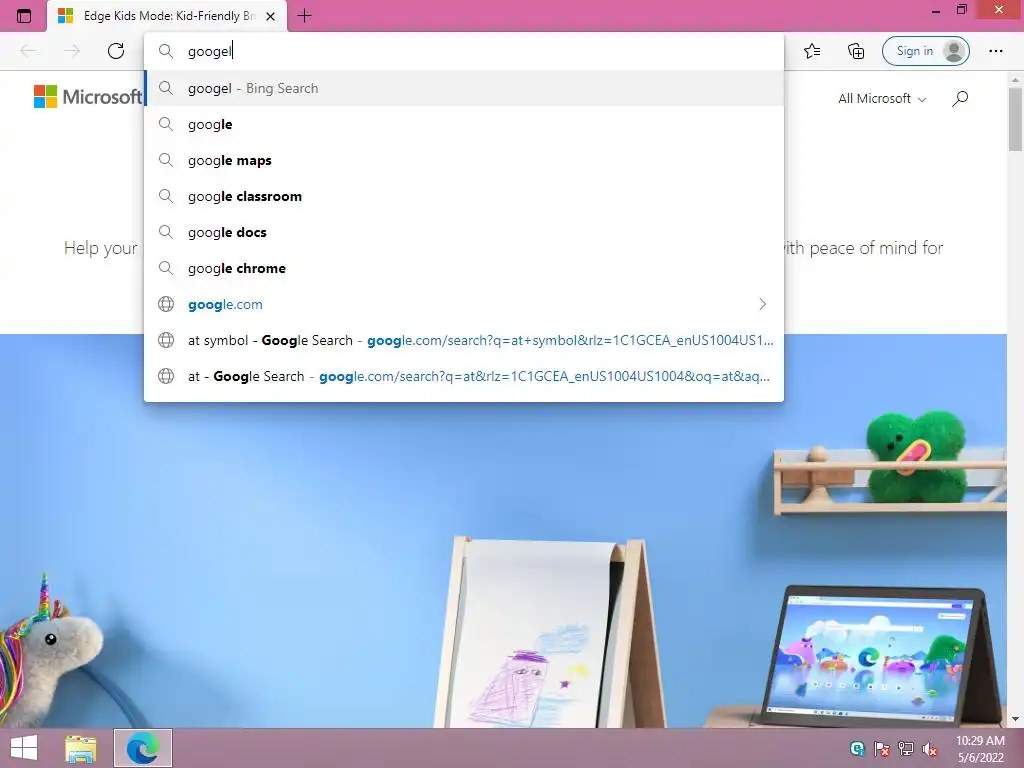This screenshot has height=768, width=1024.
Task: Click scrollbar down arrow
Action: tap(1016, 720)
